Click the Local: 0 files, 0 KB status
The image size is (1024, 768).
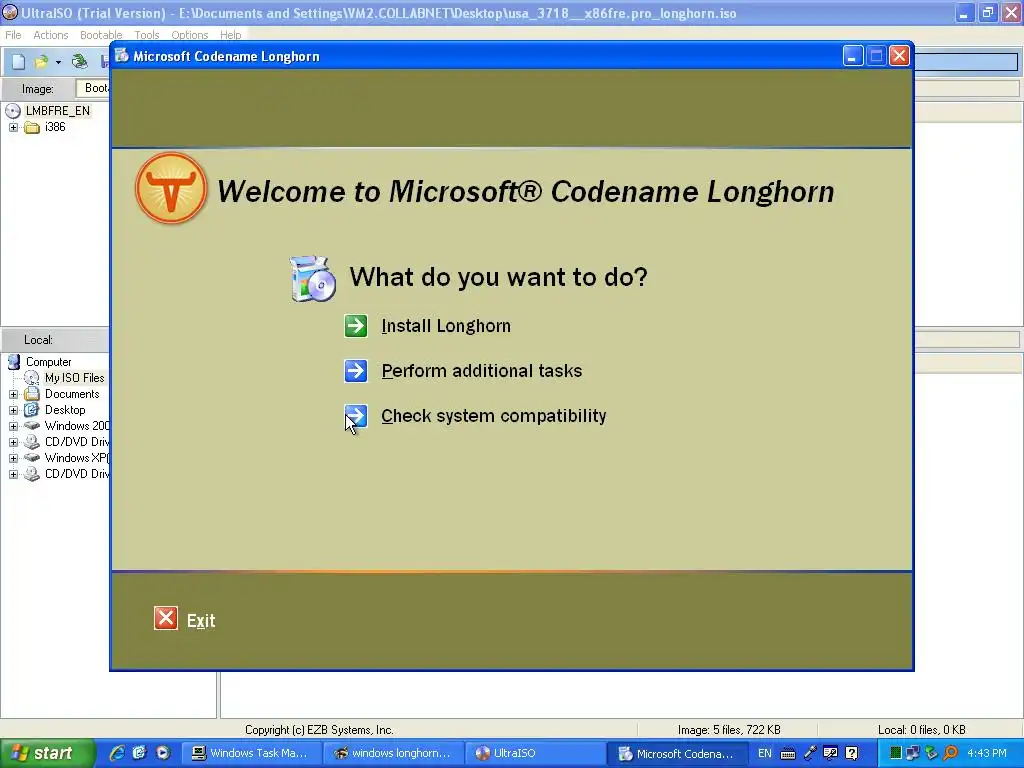pyautogui.click(x=921, y=729)
